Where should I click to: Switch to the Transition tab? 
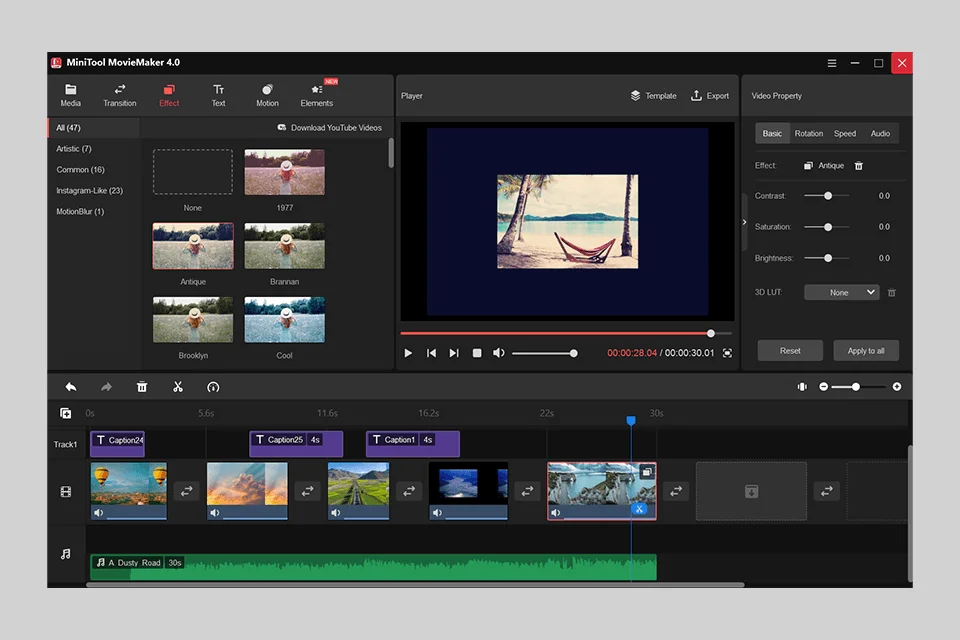click(x=119, y=96)
